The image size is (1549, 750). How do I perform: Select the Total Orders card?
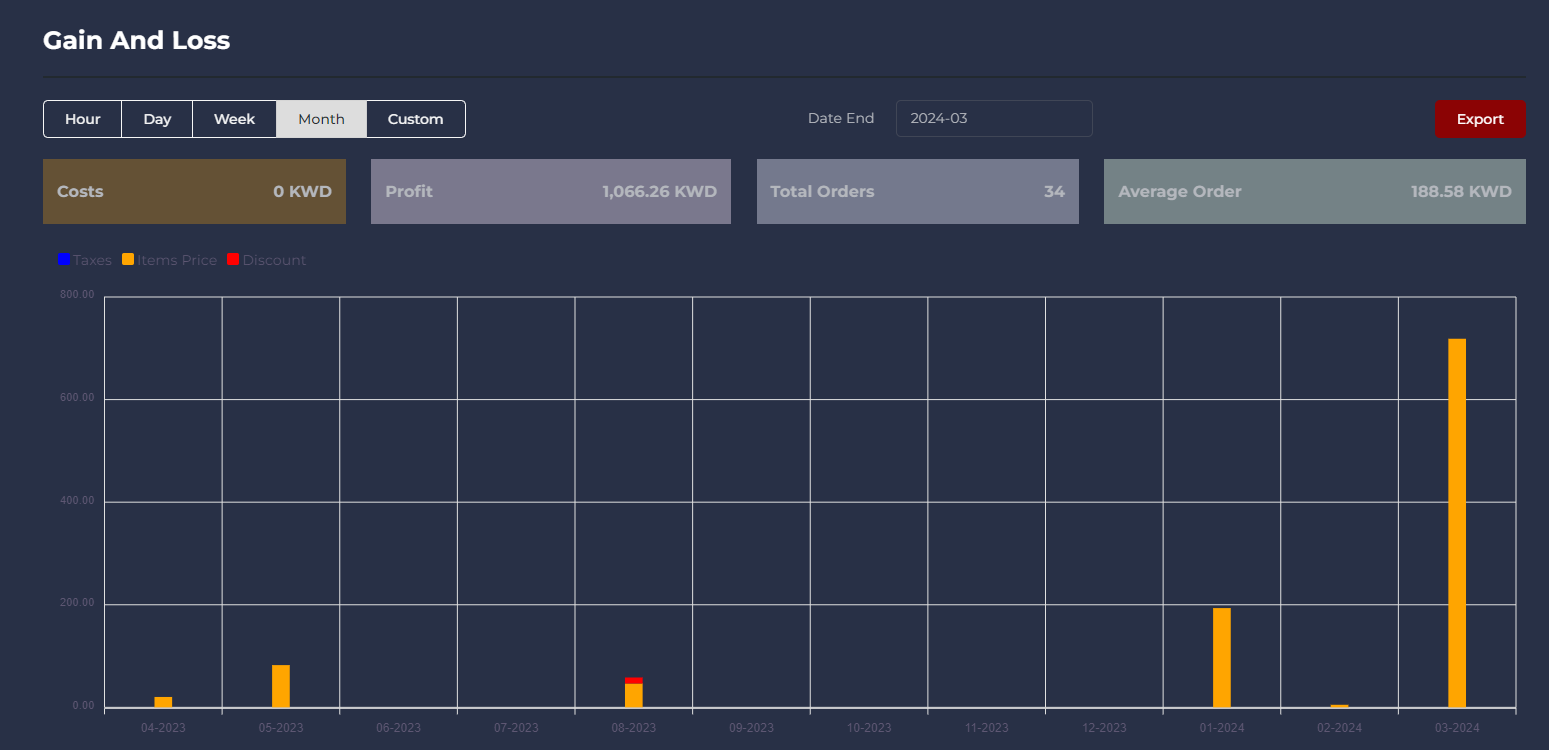point(917,191)
